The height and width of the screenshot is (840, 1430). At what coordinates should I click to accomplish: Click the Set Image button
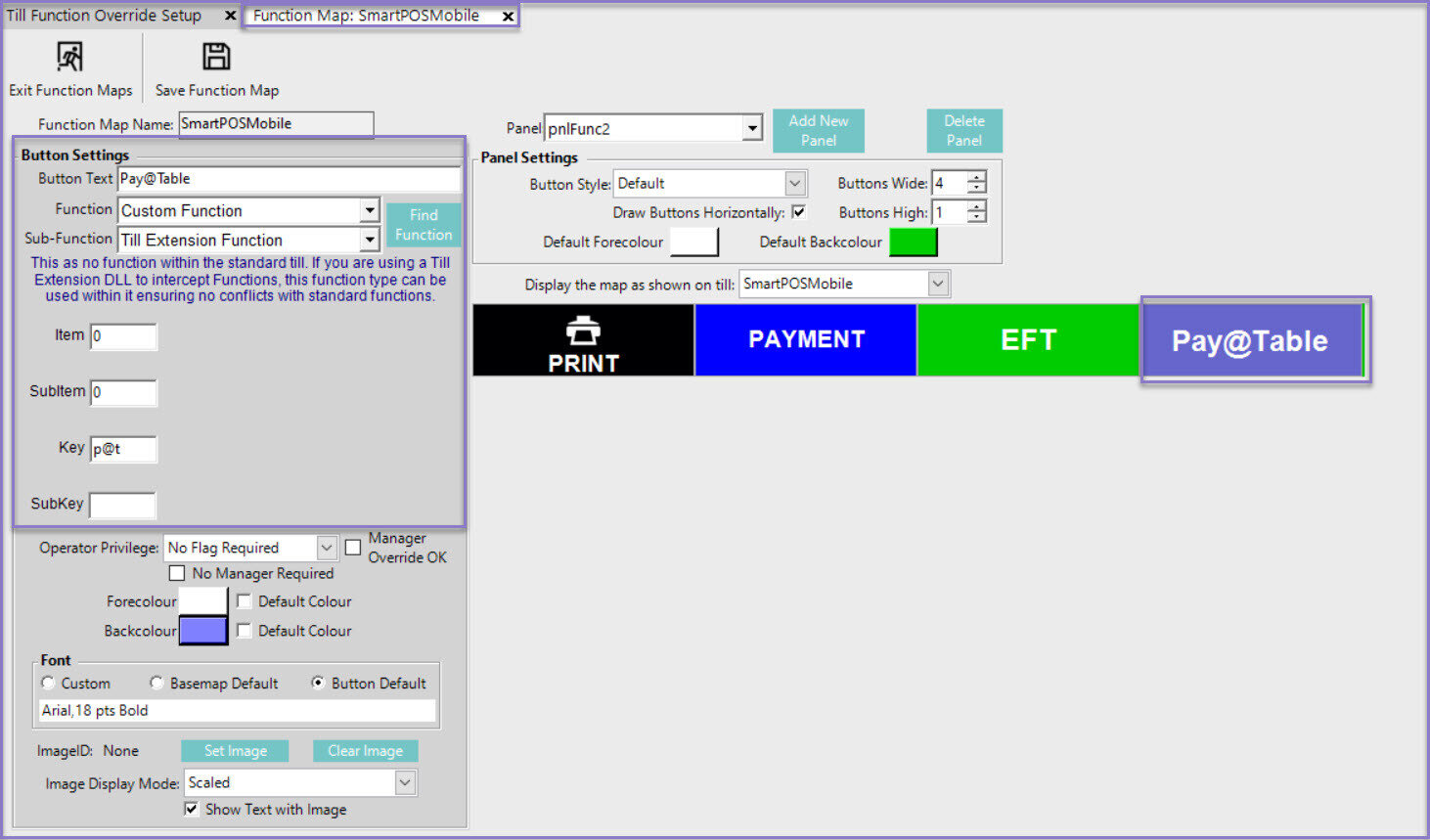(235, 751)
